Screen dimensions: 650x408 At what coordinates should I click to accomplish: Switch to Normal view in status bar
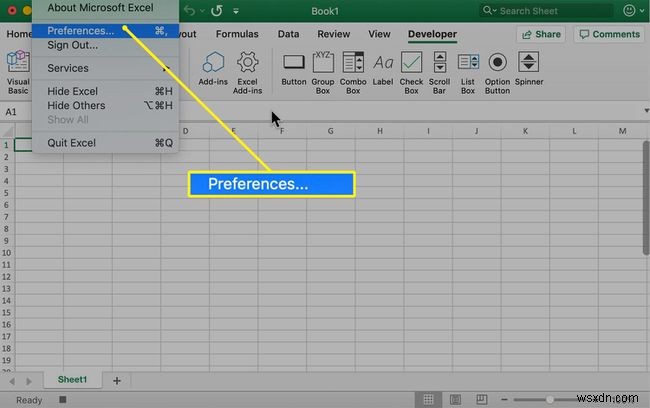[x=428, y=399]
